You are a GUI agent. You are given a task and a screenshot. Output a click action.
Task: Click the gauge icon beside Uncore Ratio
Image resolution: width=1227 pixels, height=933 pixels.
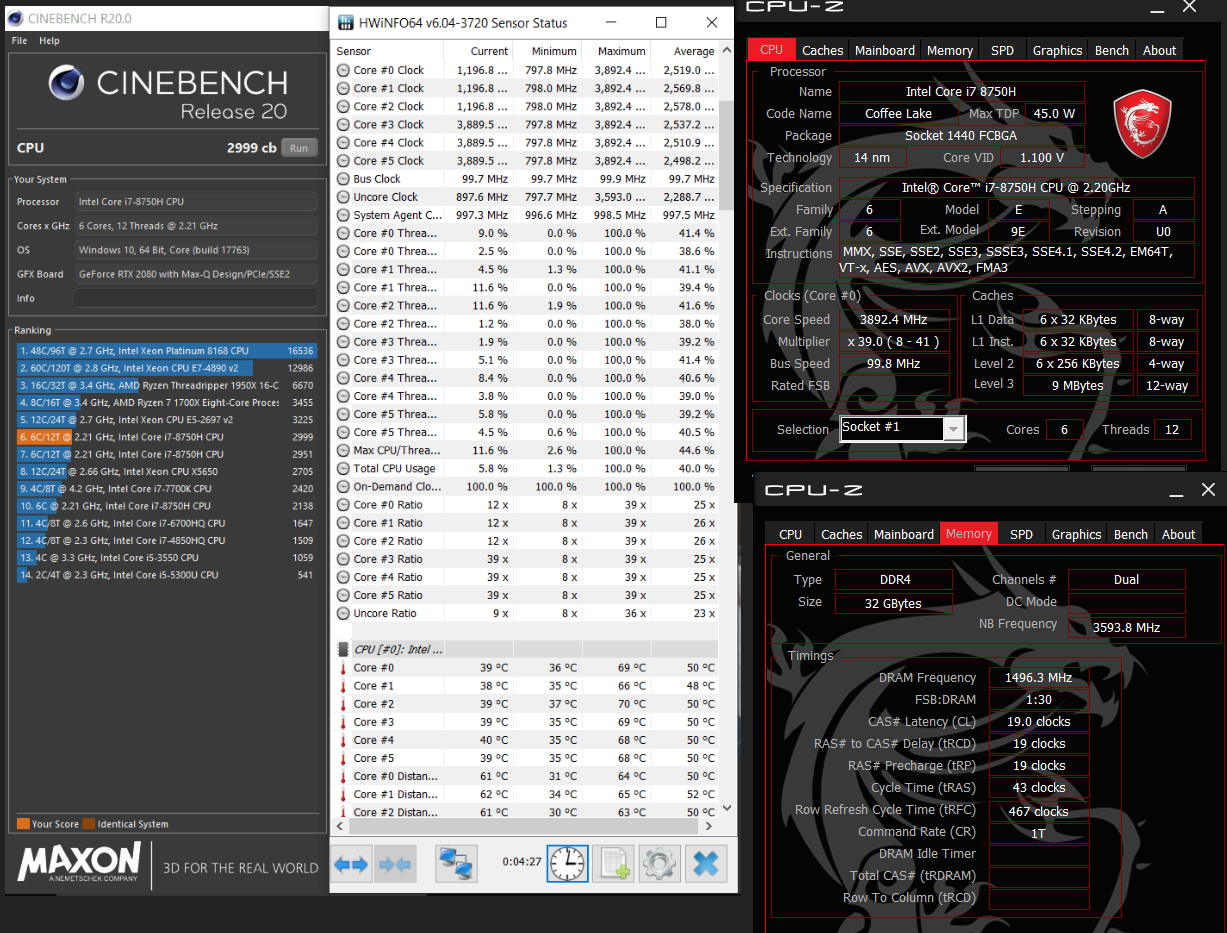click(x=343, y=613)
